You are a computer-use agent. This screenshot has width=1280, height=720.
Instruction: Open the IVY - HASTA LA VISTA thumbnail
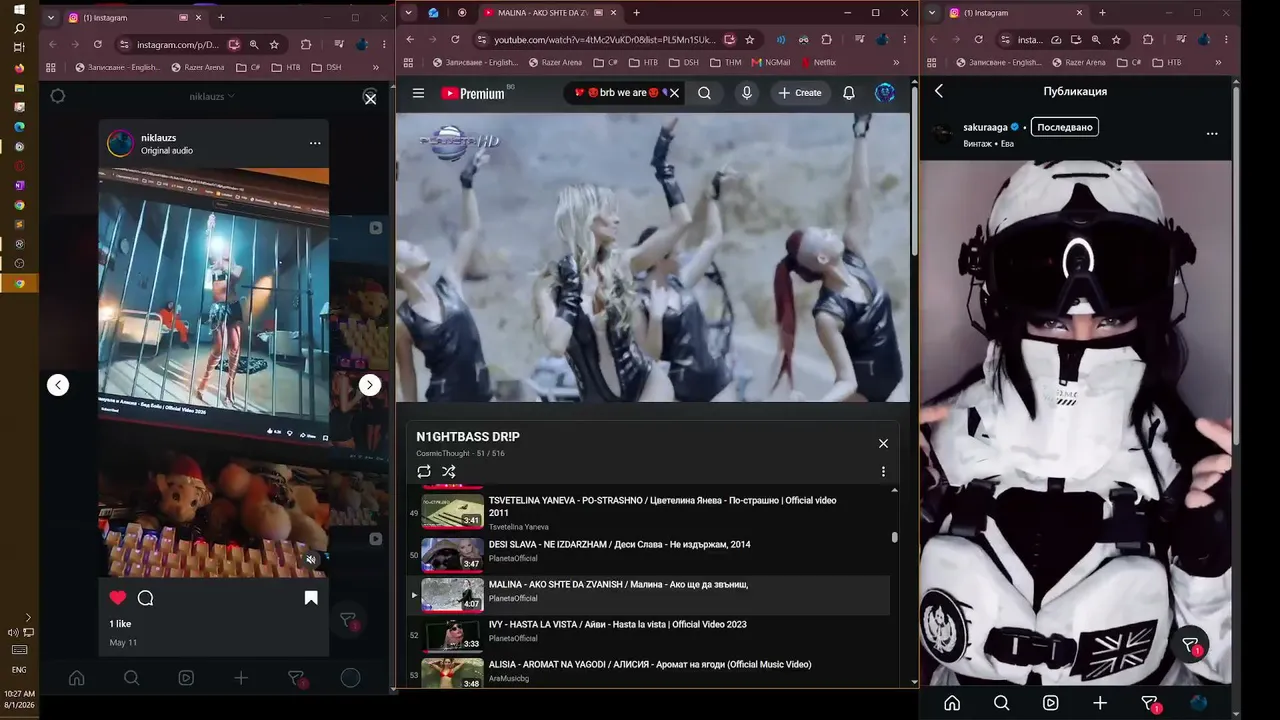(452, 634)
